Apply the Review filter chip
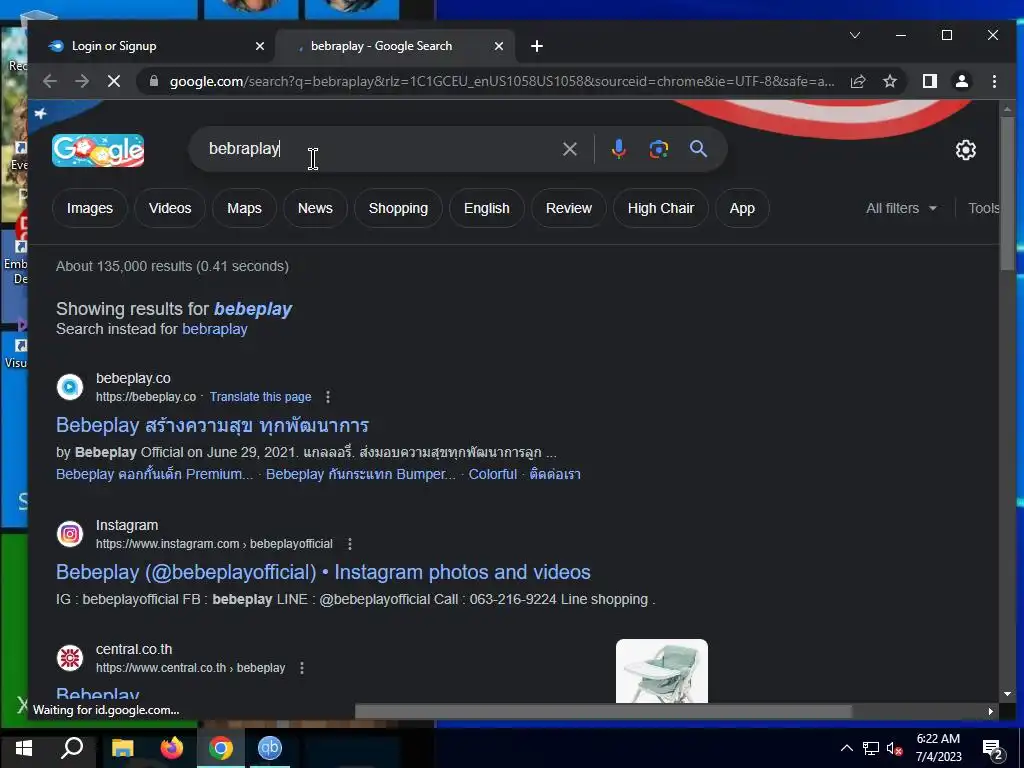Image resolution: width=1024 pixels, height=768 pixels. point(569,208)
